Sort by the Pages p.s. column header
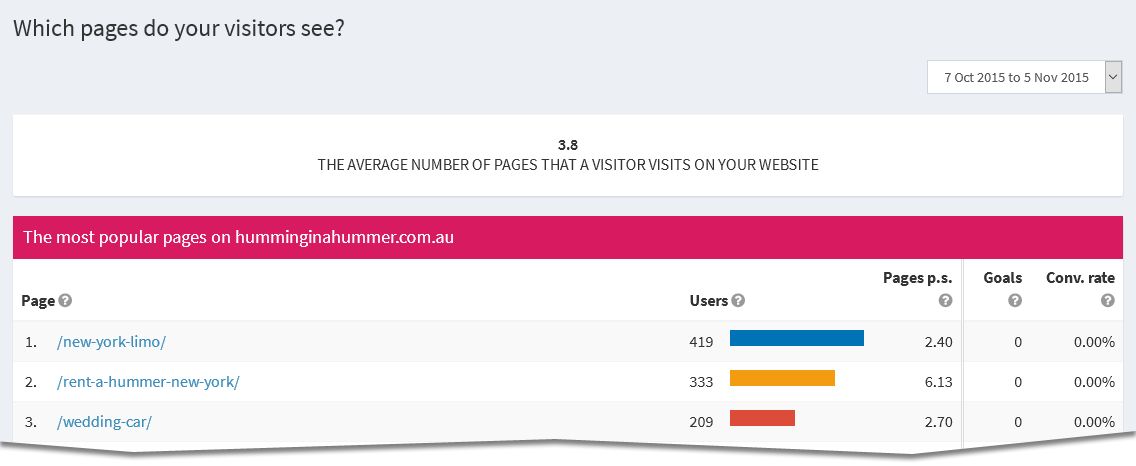Image resolution: width=1136 pixels, height=466 pixels. 918,277
